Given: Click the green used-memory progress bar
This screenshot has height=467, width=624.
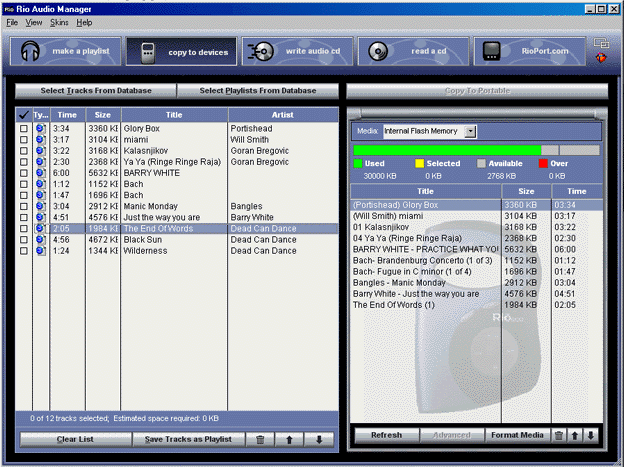Looking at the screenshot, I should coord(447,150).
